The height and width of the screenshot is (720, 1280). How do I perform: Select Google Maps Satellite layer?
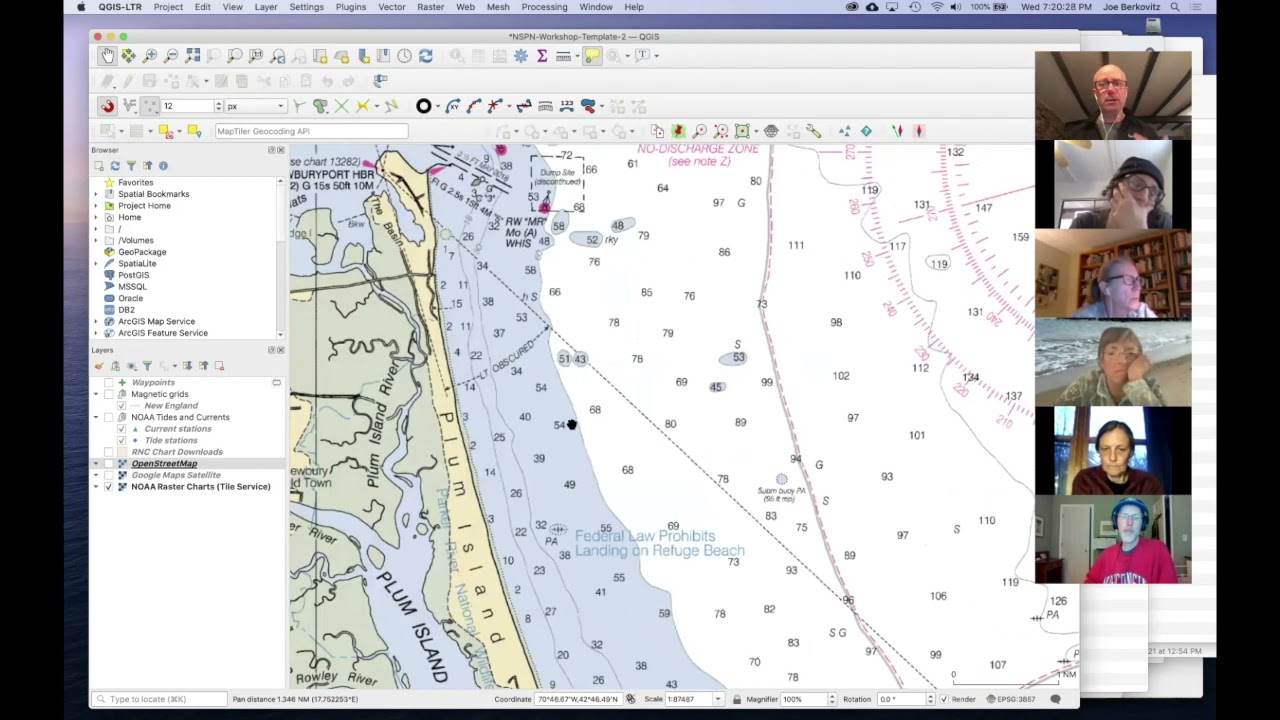(x=176, y=475)
